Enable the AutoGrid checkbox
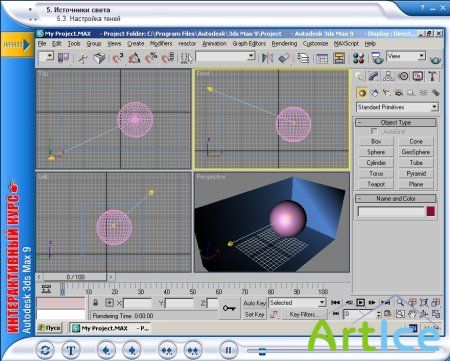The image size is (450, 361). pyautogui.click(x=374, y=132)
